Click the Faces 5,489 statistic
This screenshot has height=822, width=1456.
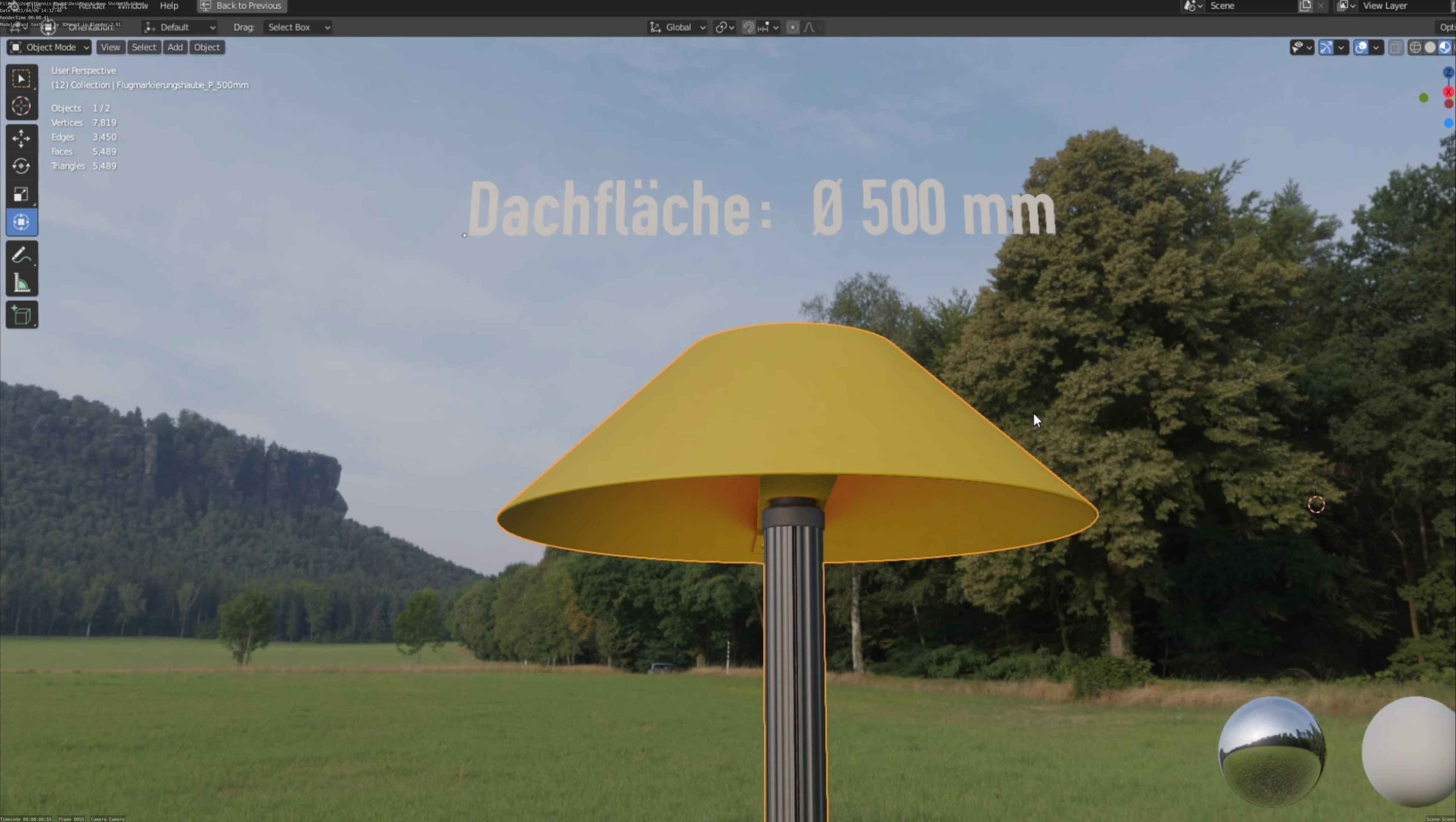tap(84, 151)
